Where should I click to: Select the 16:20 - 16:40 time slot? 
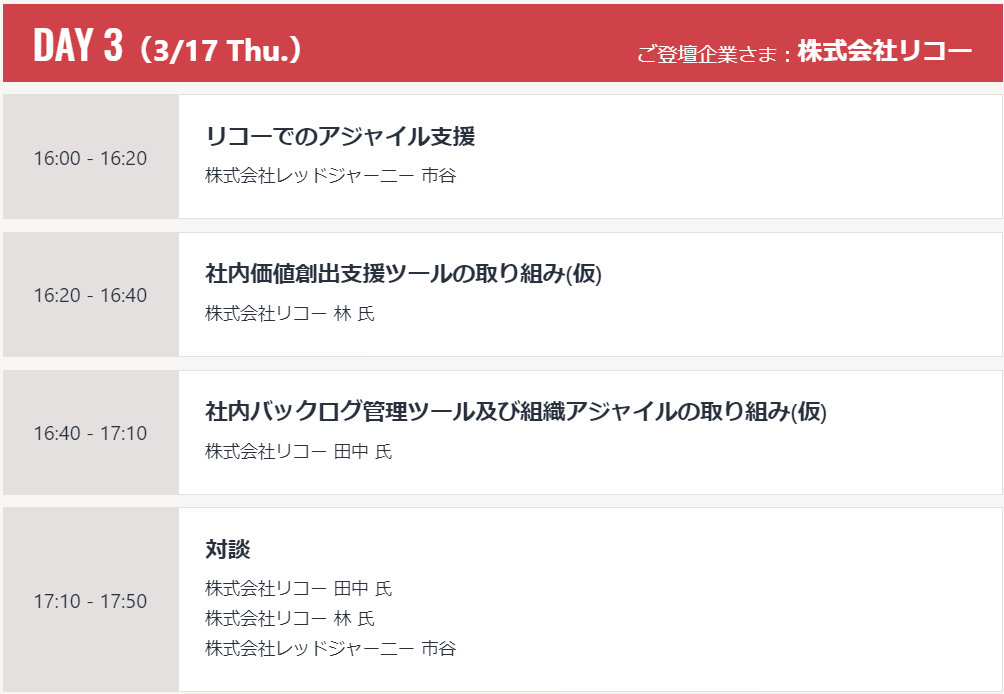pyautogui.click(x=90, y=295)
